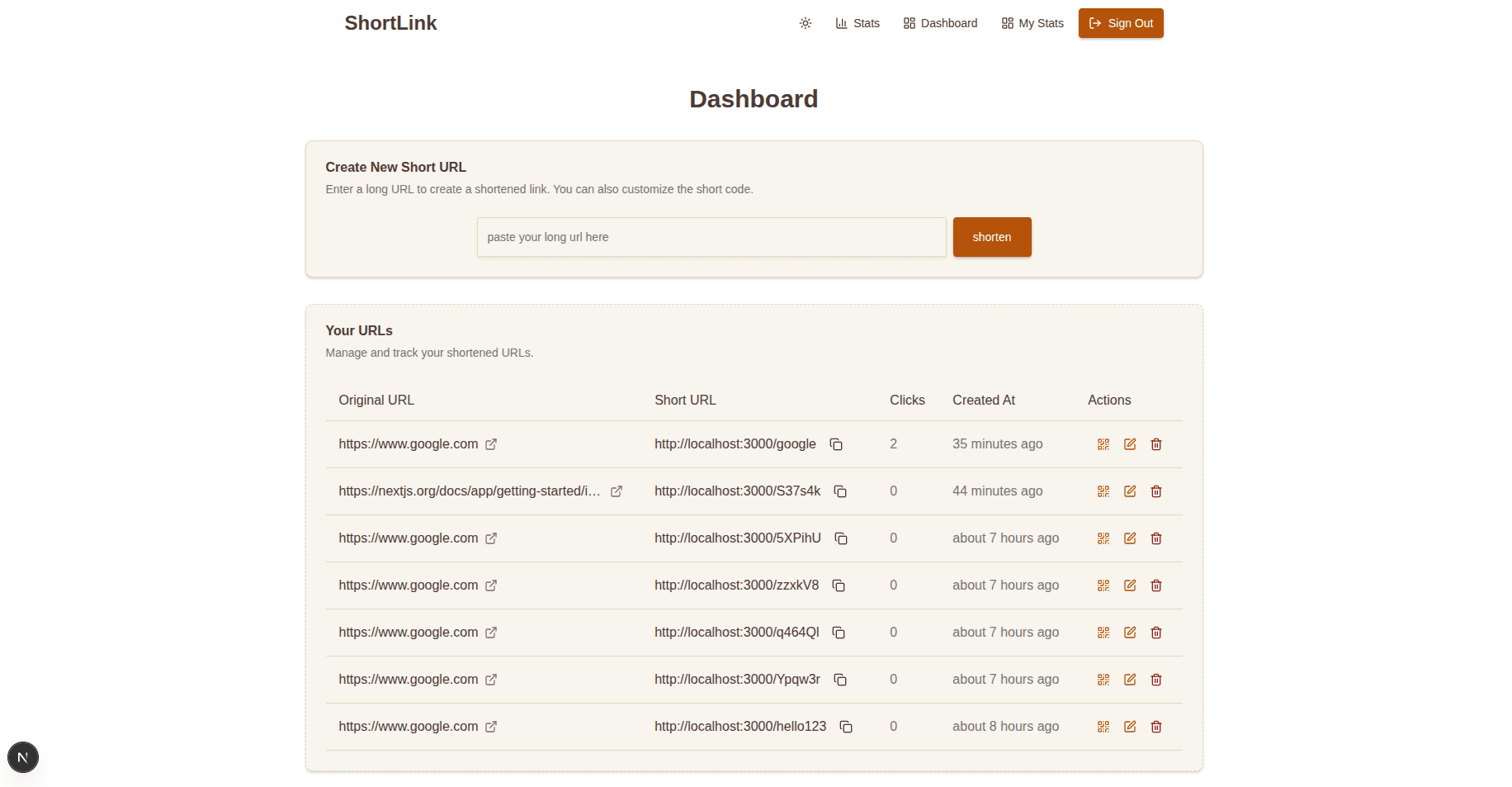Switch to the Dashboard view

pyautogui.click(x=940, y=23)
